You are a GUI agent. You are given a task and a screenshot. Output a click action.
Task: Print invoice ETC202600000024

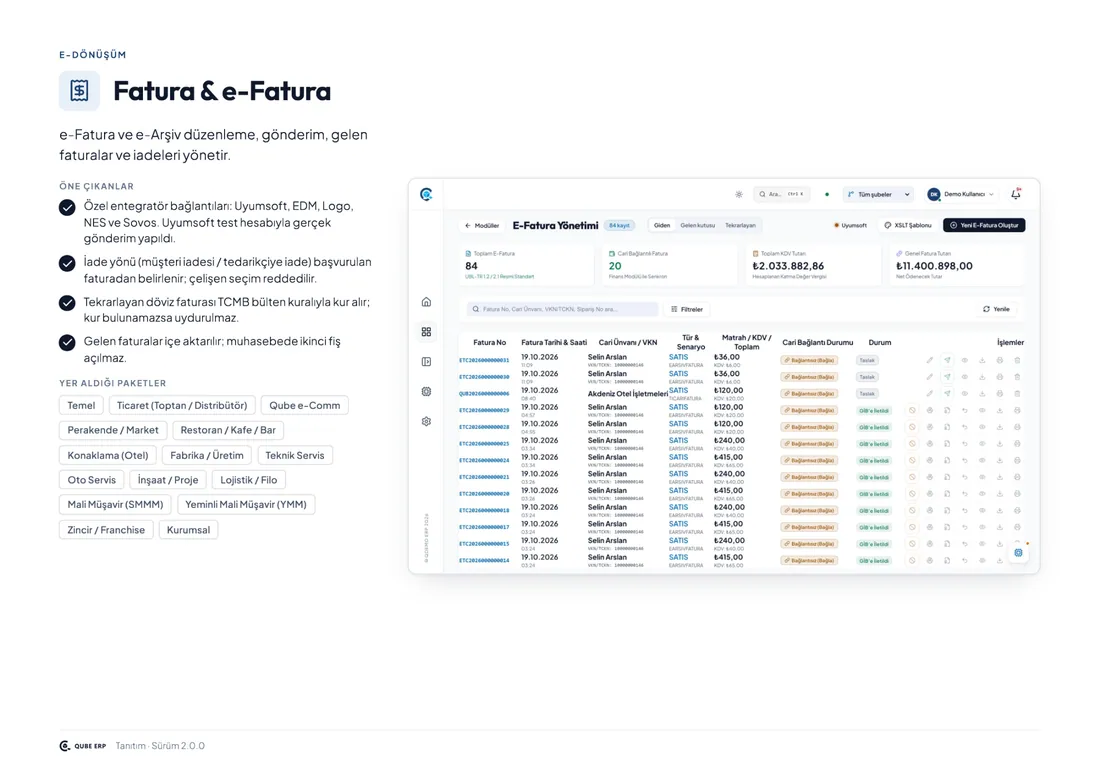coord(1017,461)
